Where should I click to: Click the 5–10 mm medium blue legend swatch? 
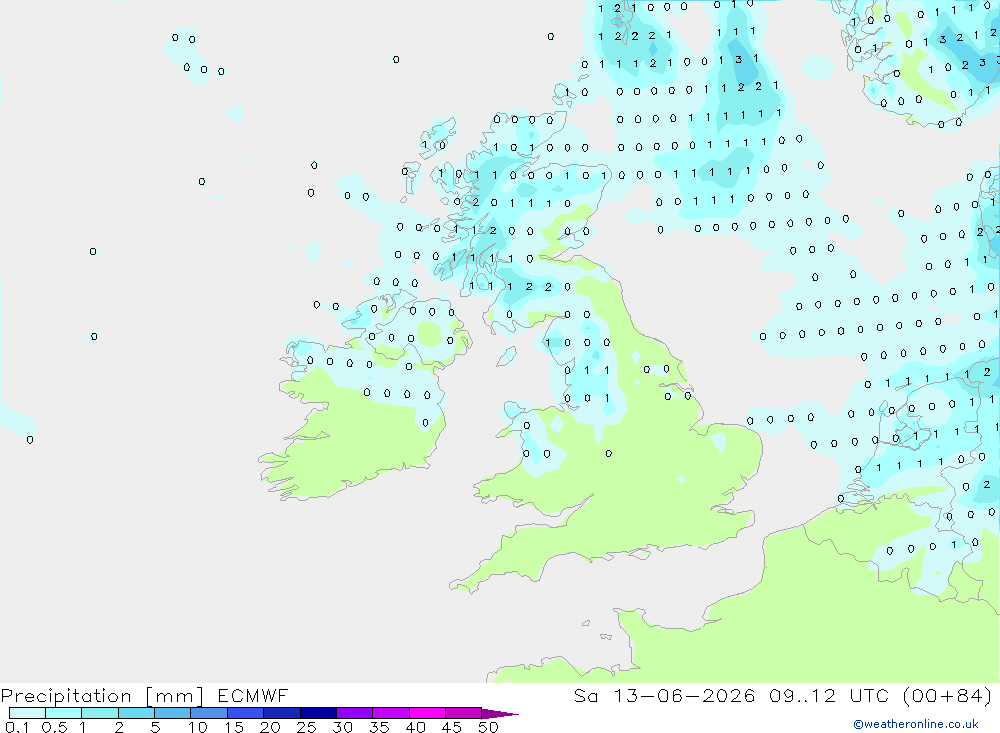click(172, 713)
